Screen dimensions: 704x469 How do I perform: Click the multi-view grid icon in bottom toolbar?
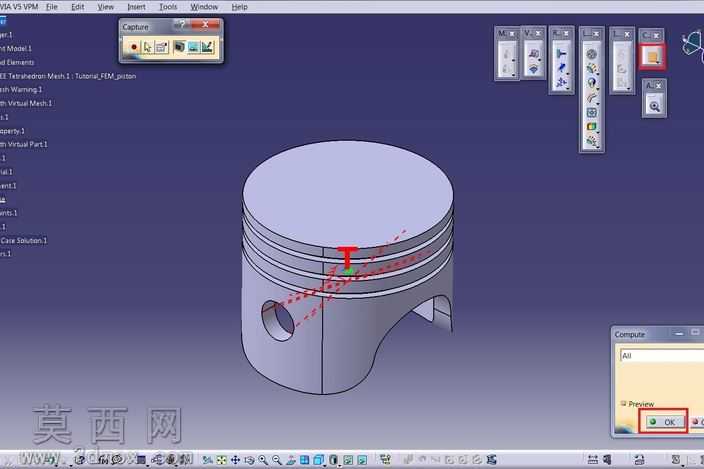(304, 460)
